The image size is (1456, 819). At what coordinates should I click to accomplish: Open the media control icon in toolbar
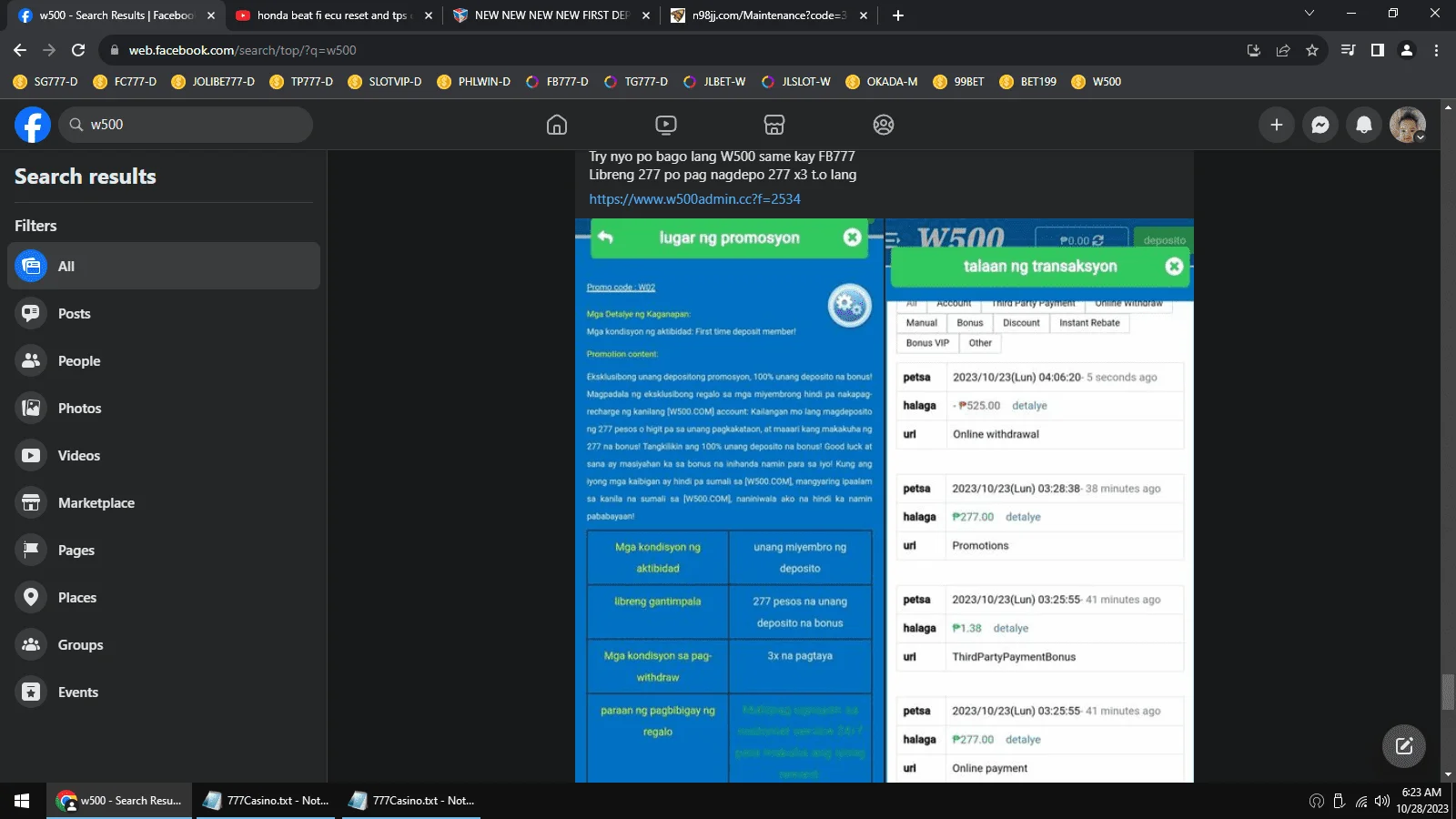pos(1348,50)
